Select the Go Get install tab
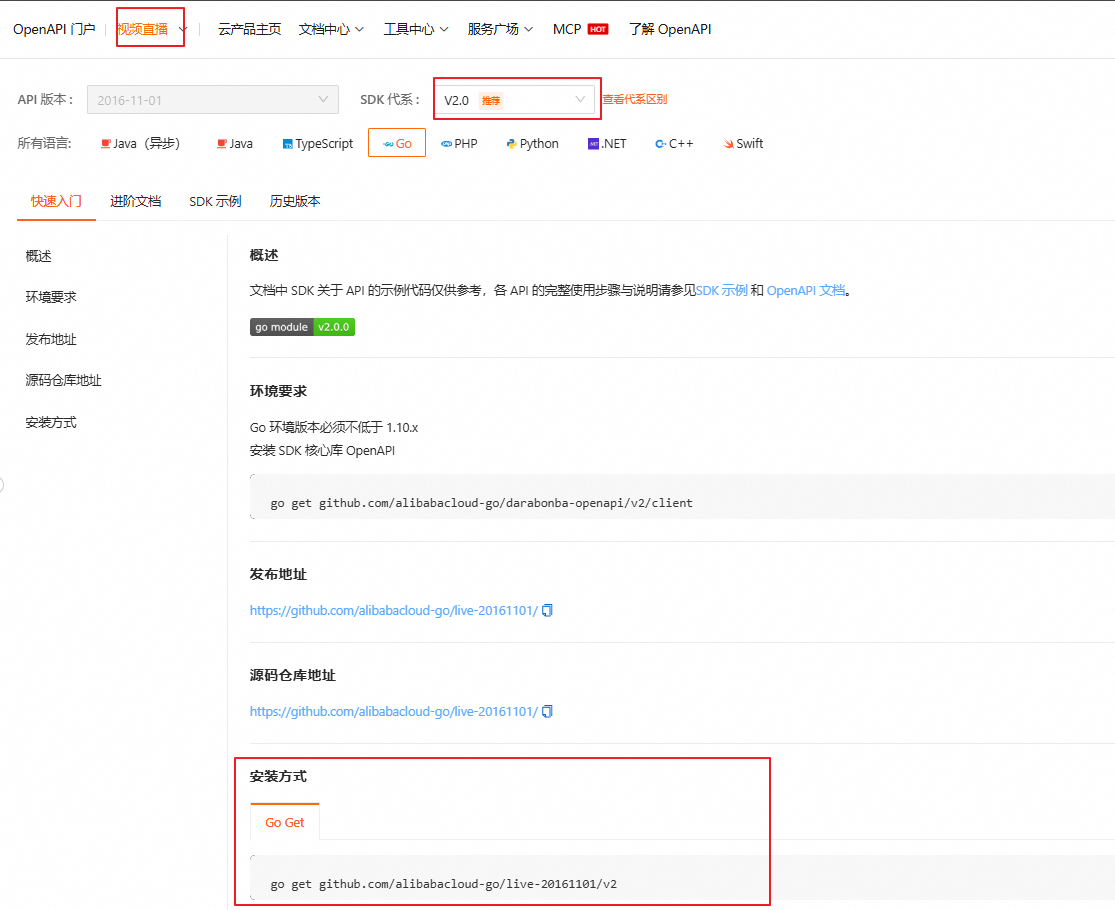Screen dimensions: 1115x910 (284, 823)
